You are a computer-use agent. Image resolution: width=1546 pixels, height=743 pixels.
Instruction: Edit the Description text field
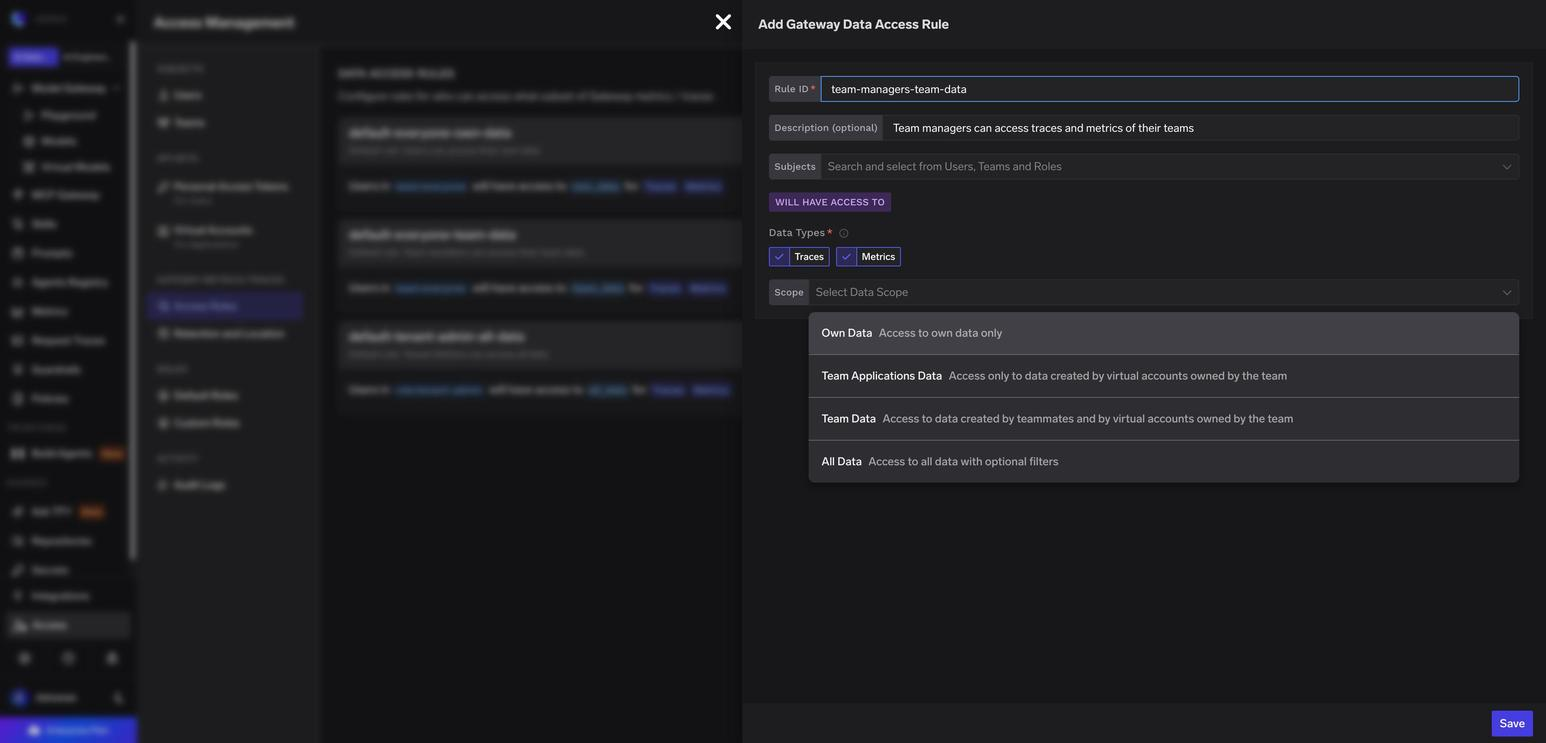(1201, 128)
